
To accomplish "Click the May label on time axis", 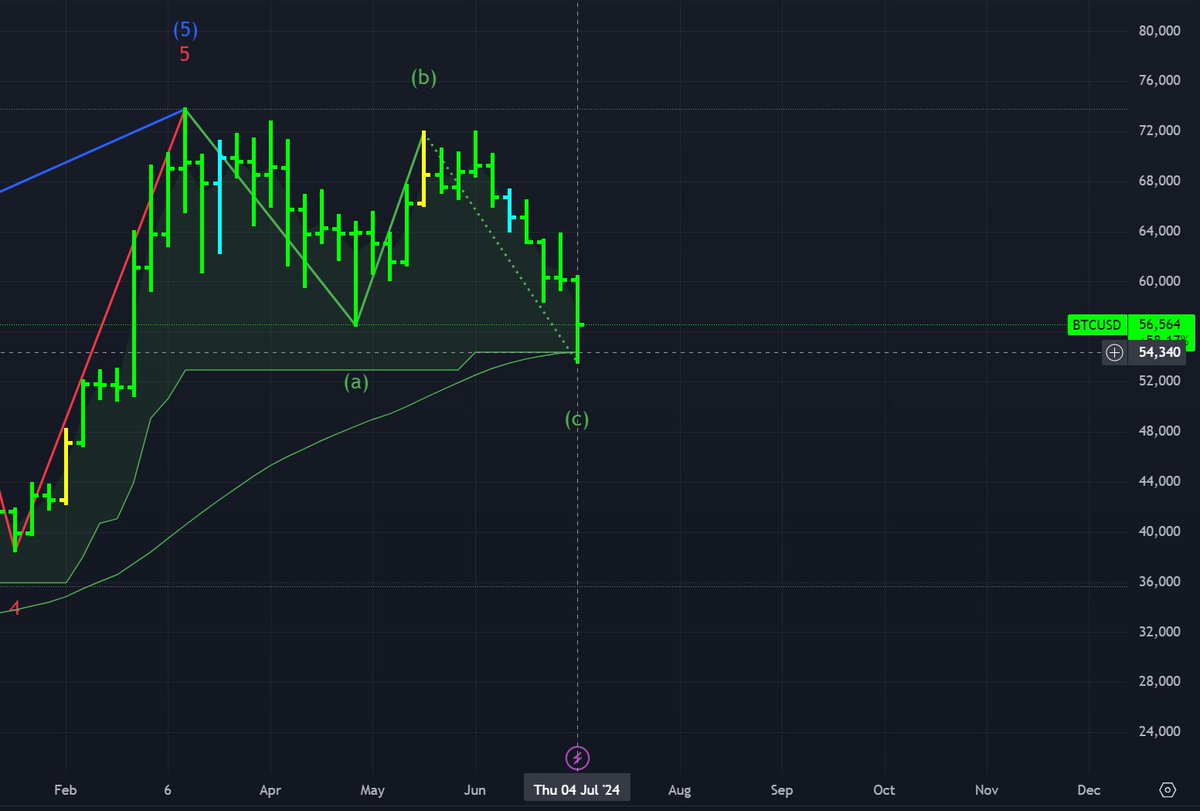I will 372,790.
